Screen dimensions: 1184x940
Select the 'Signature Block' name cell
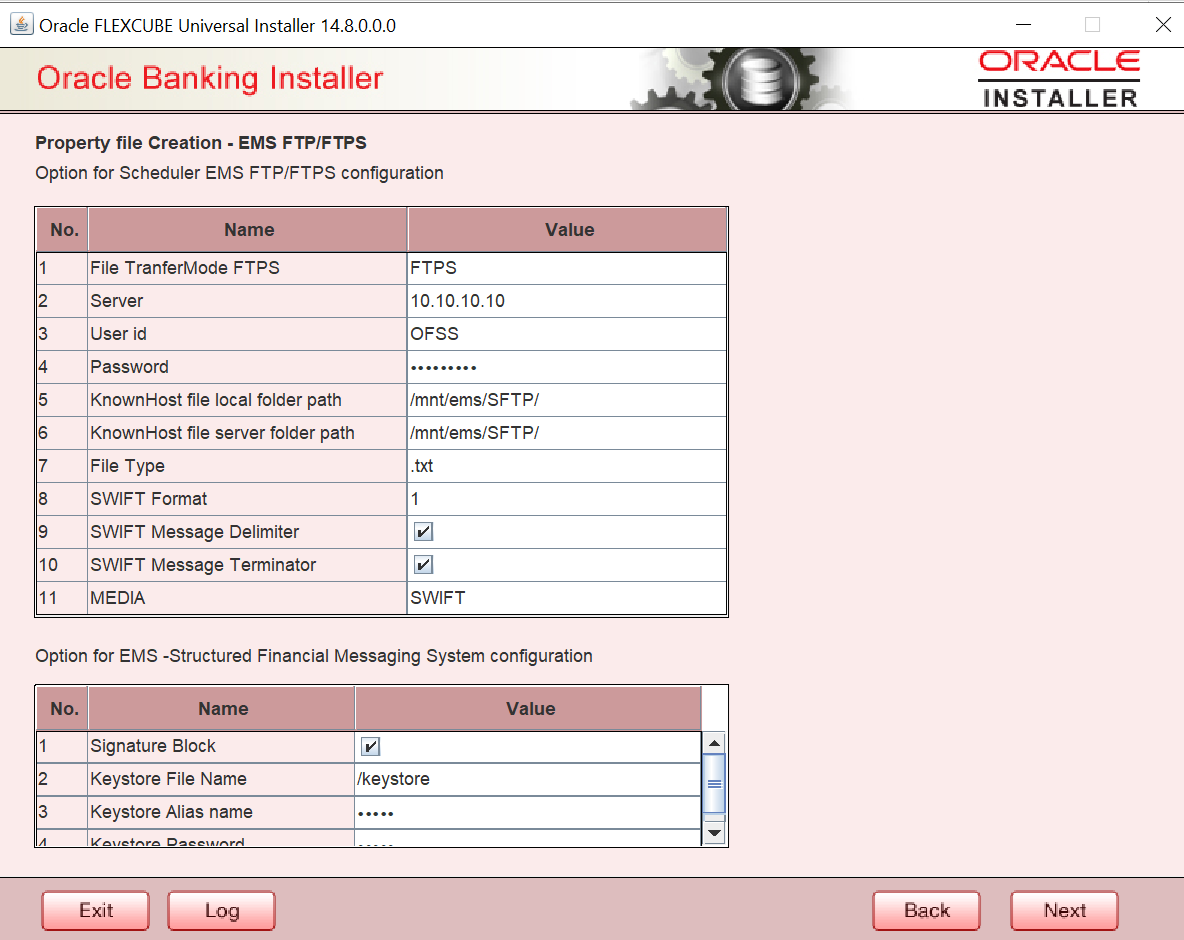point(221,746)
